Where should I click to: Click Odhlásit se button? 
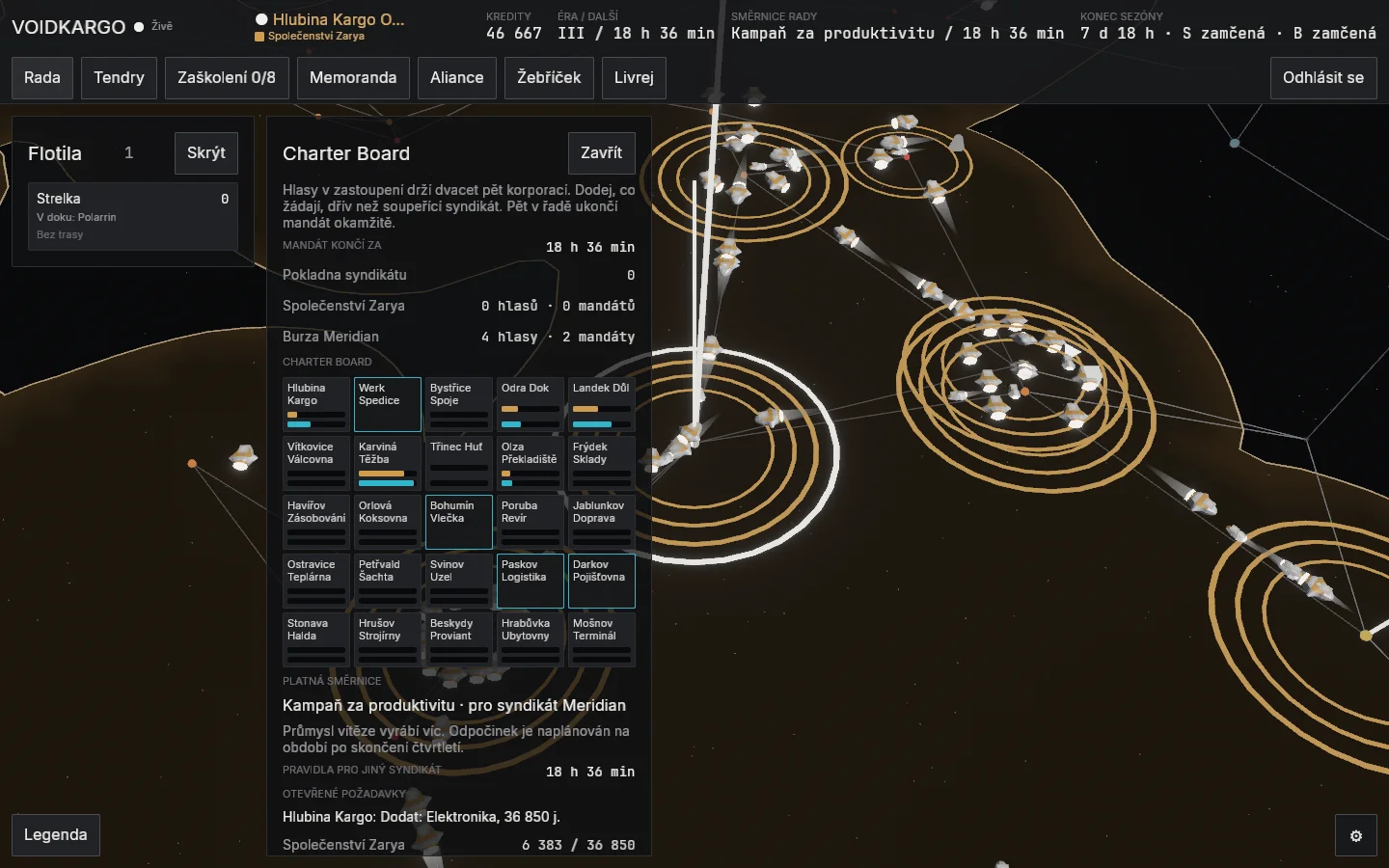(x=1323, y=78)
